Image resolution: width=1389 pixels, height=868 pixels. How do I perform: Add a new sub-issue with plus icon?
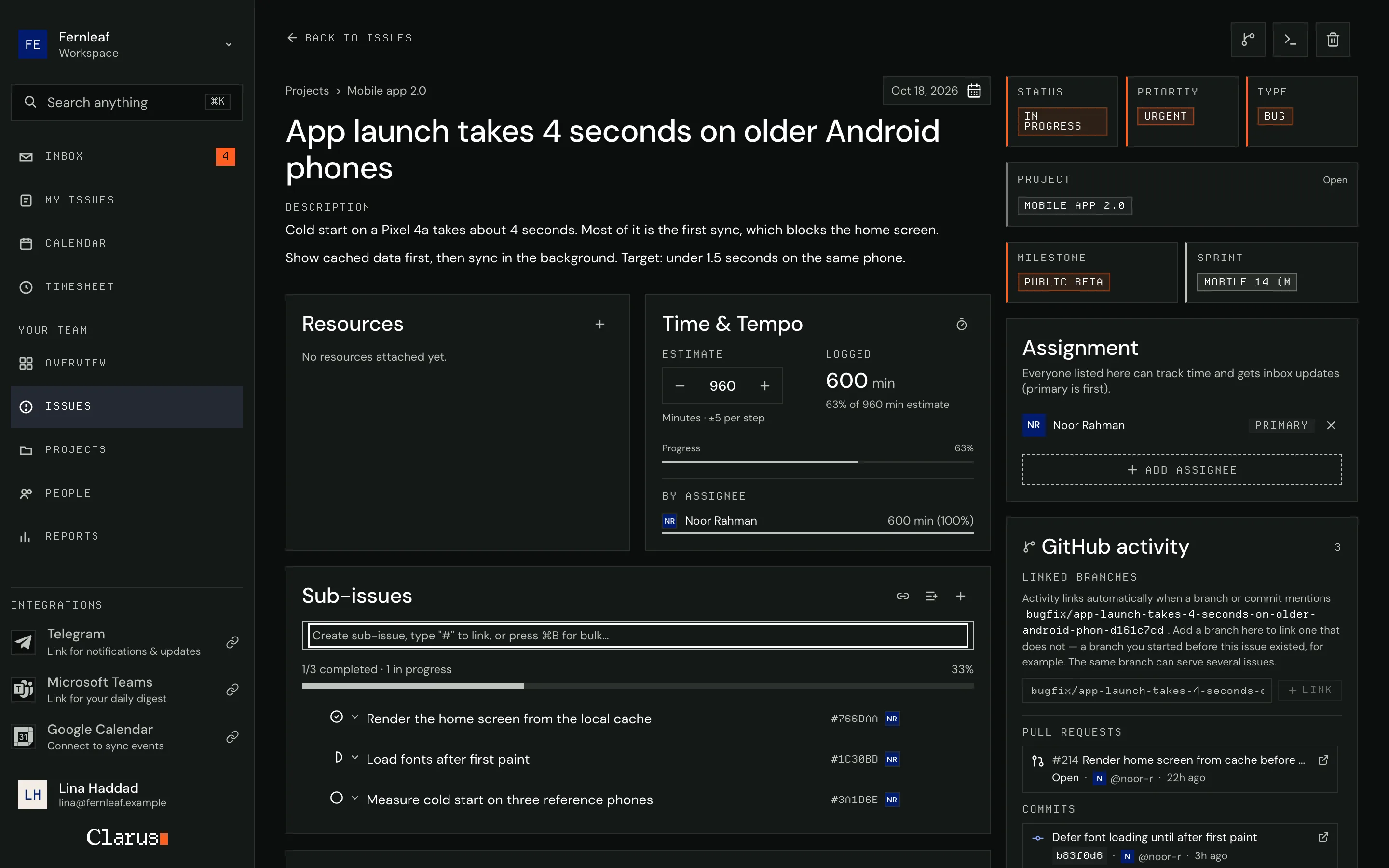961,596
